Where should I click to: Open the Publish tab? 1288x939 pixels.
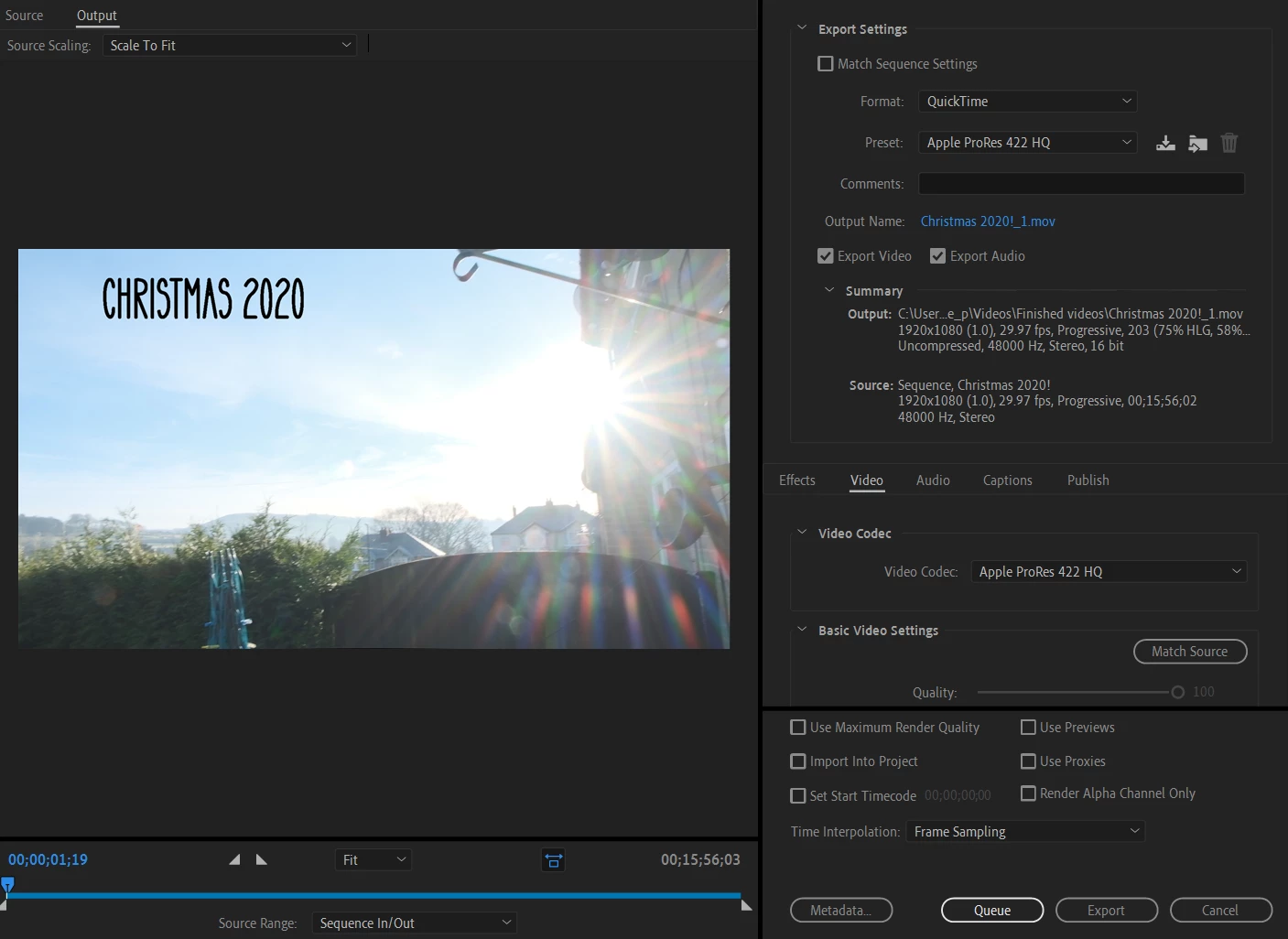(x=1088, y=480)
